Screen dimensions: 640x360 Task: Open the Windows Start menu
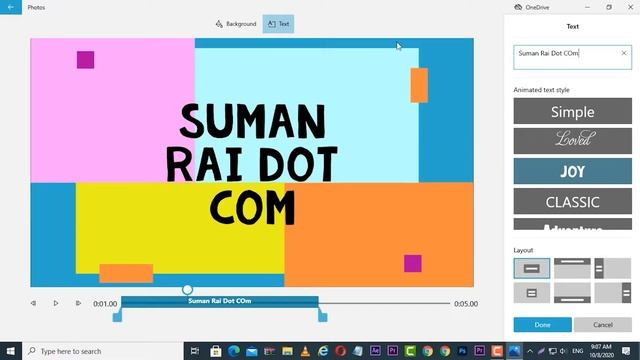[x=11, y=351]
